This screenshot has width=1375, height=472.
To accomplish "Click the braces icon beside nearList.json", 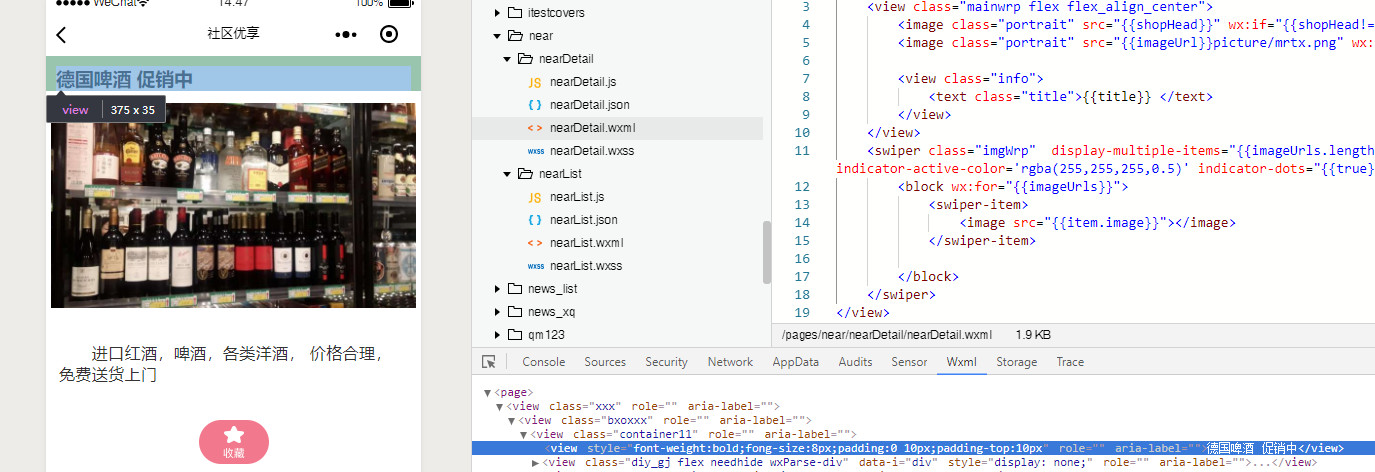I will pyautogui.click(x=535, y=220).
